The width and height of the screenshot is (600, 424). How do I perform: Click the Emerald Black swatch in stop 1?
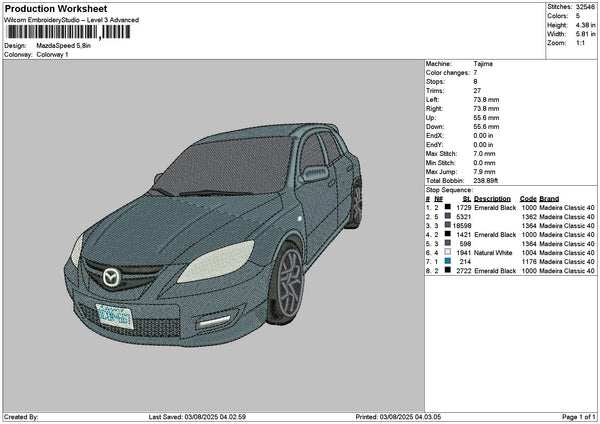(x=447, y=206)
